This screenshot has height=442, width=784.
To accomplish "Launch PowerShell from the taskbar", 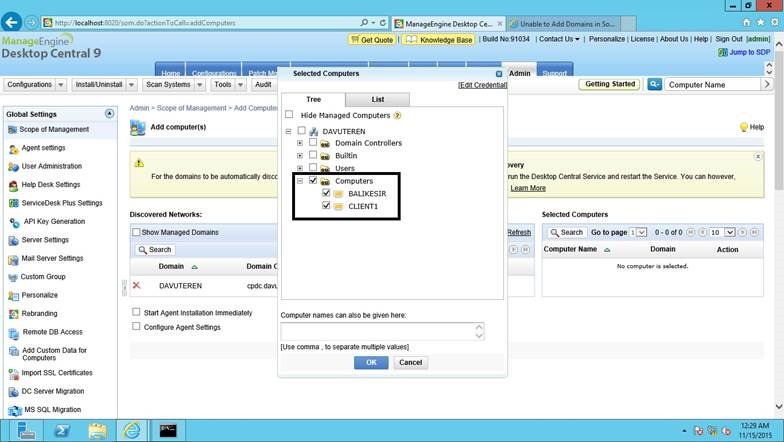I will click(x=62, y=430).
